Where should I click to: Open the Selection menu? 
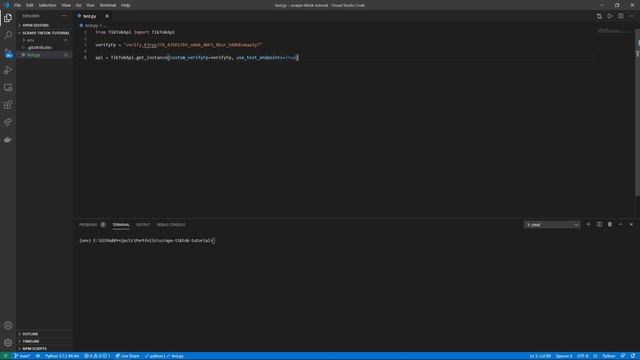(47, 5)
